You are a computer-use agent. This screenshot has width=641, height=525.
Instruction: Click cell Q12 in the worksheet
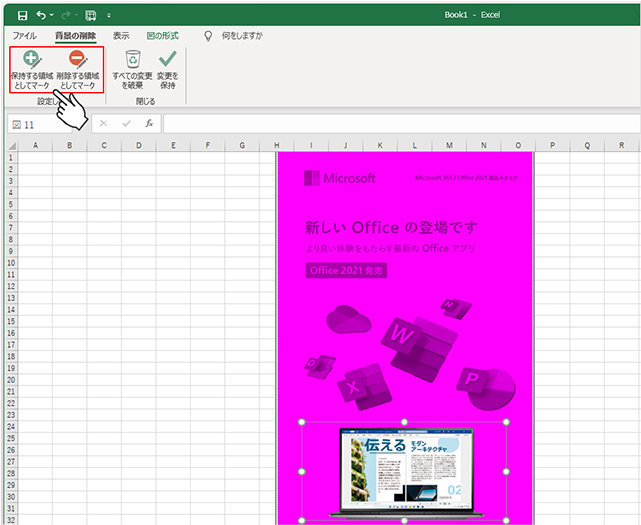[x=587, y=286]
